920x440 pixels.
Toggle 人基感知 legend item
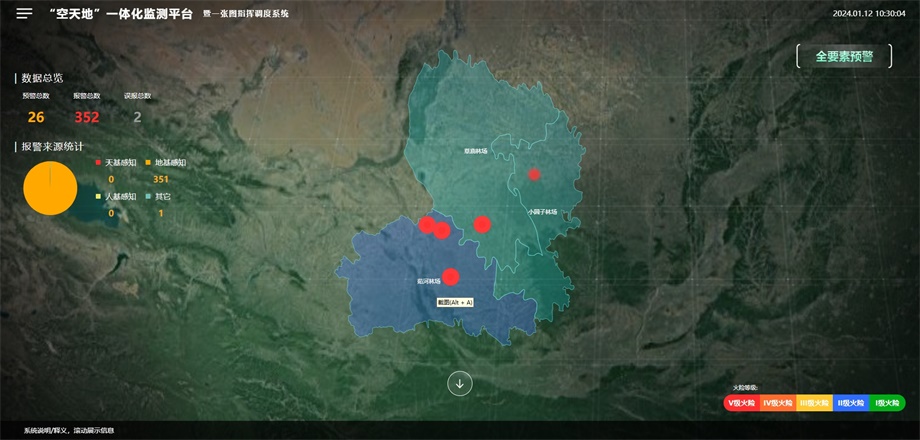tap(117, 197)
